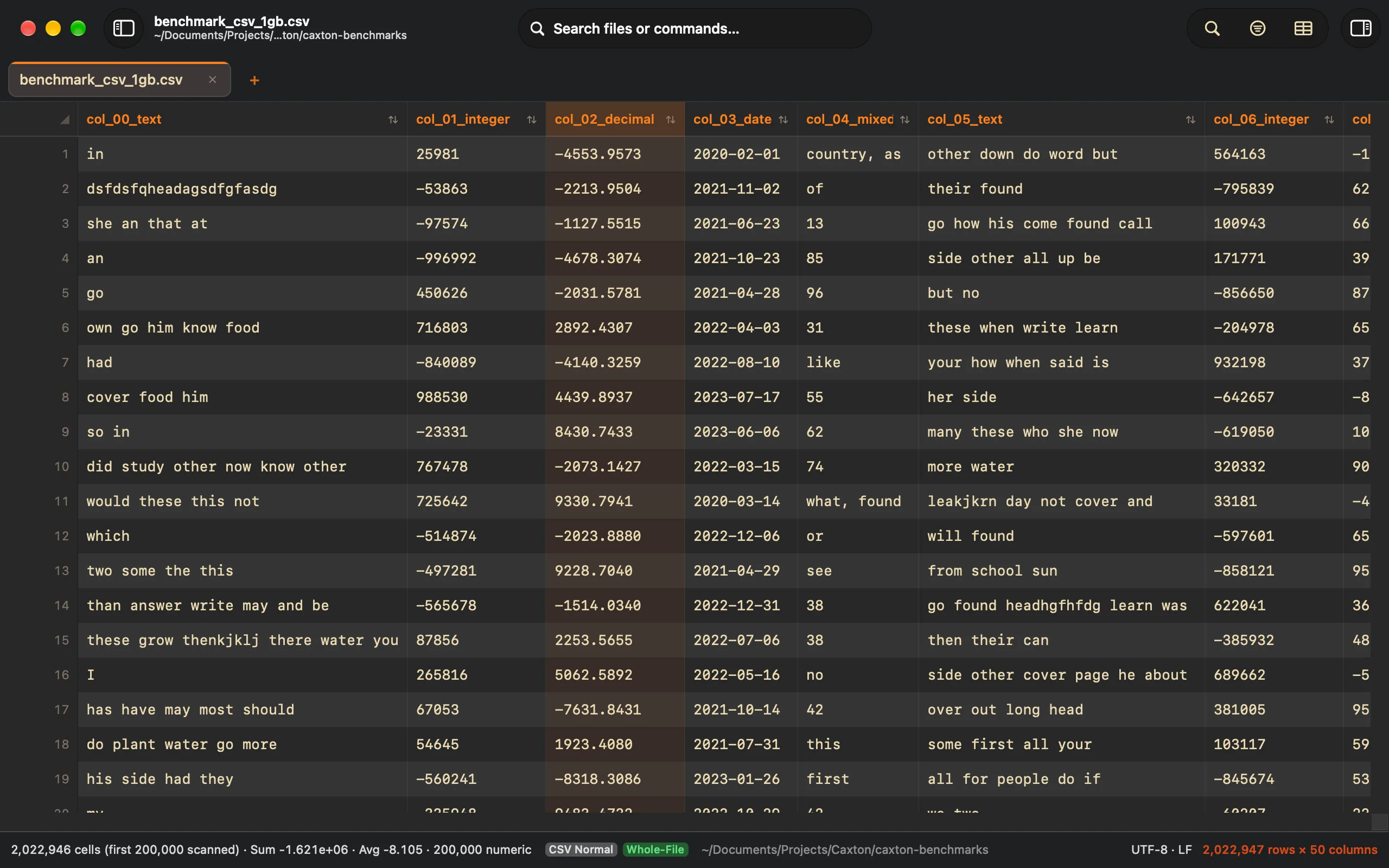
Task: Select the col_02_decimal column header
Action: pyautogui.click(x=615, y=119)
